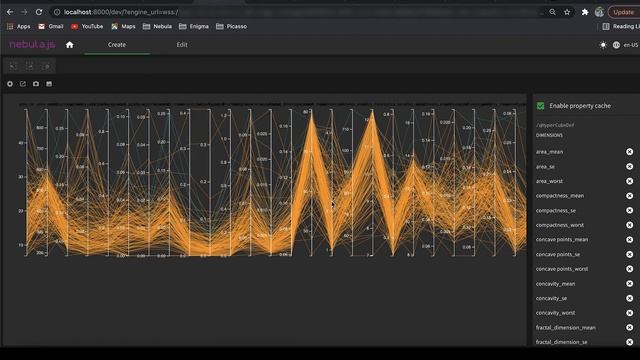This screenshot has width=640, height=360.
Task: Remove the concave points_se dimension
Action: (x=629, y=254)
